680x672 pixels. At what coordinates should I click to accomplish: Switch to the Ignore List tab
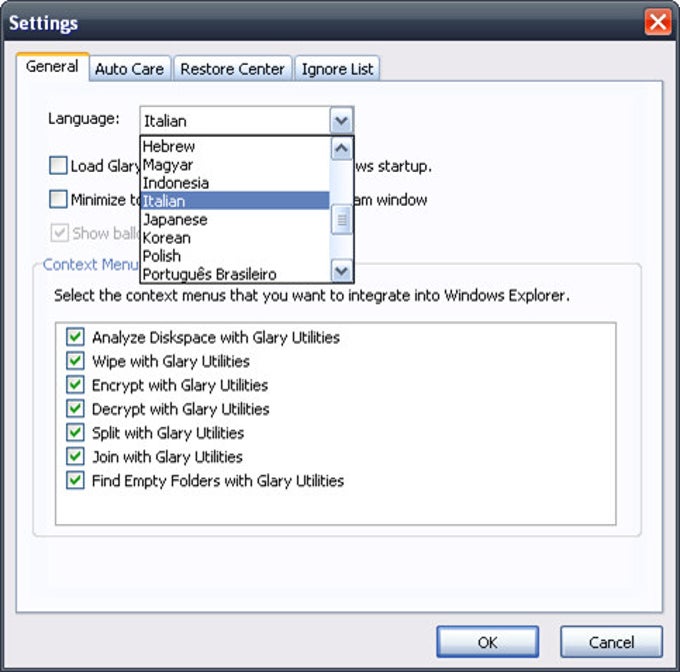point(337,69)
